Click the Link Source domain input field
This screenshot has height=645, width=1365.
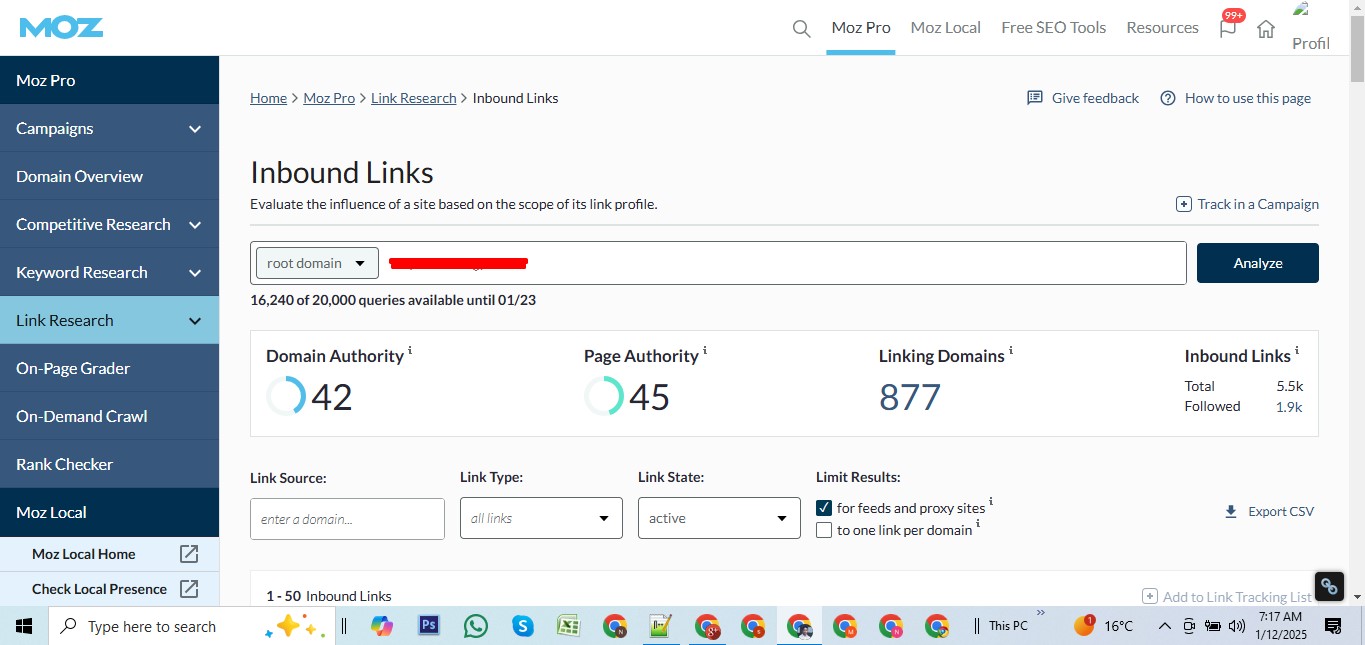(x=347, y=519)
